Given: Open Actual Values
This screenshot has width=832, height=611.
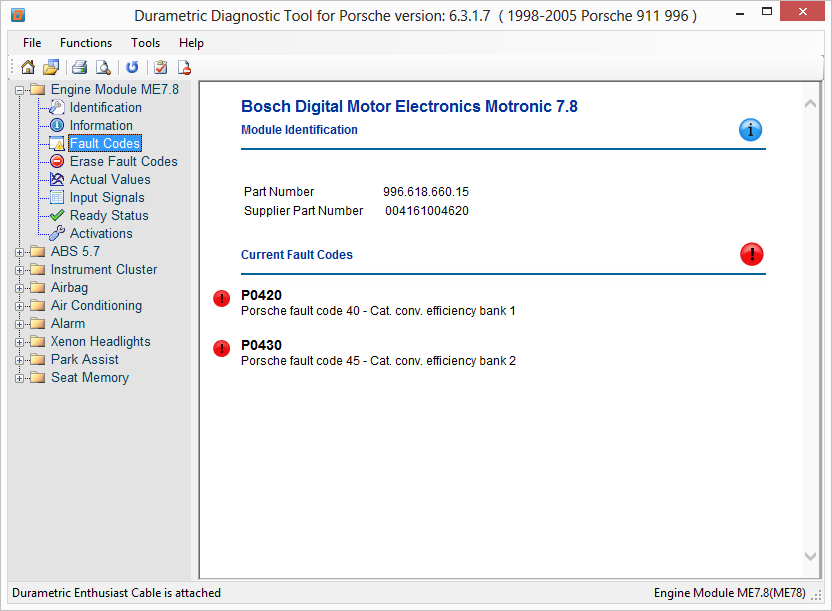Looking at the screenshot, I should point(110,179).
